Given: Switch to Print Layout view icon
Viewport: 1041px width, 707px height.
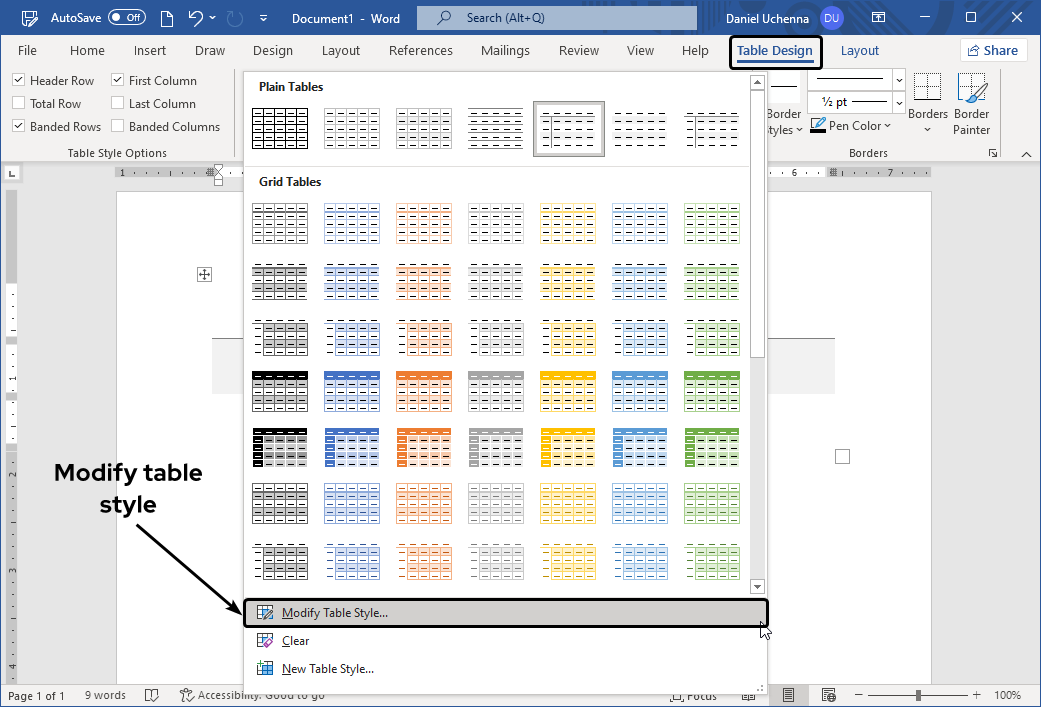Looking at the screenshot, I should [x=789, y=695].
